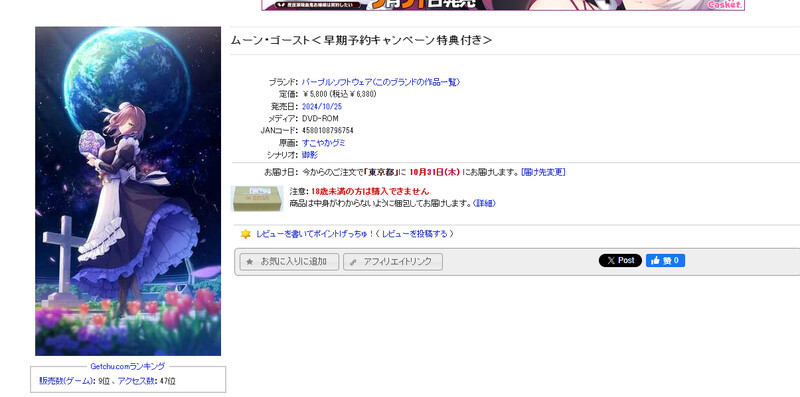Open the Getchu.comランキング link
The image size is (800, 397).
pyautogui.click(x=128, y=366)
